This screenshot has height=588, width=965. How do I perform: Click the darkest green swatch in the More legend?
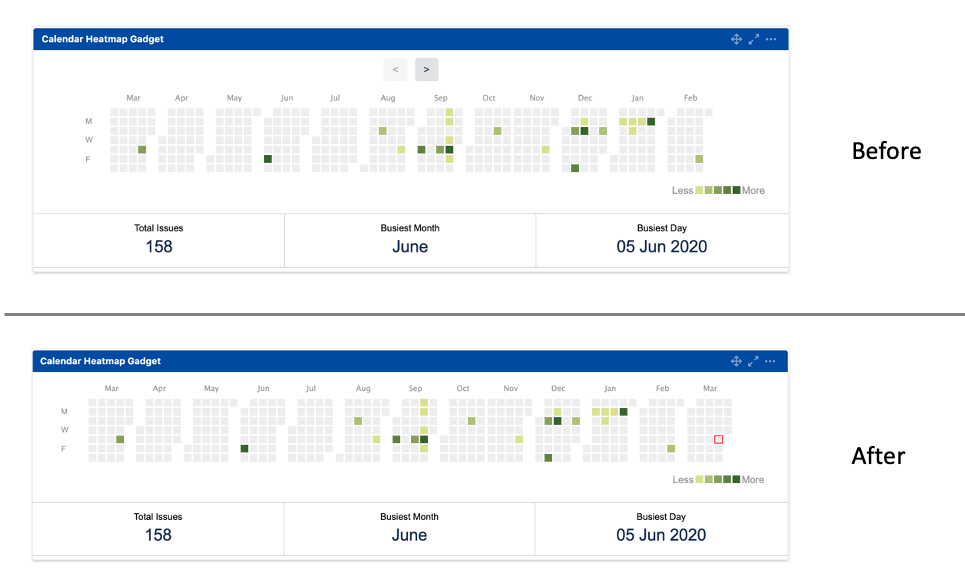pyautogui.click(x=737, y=189)
